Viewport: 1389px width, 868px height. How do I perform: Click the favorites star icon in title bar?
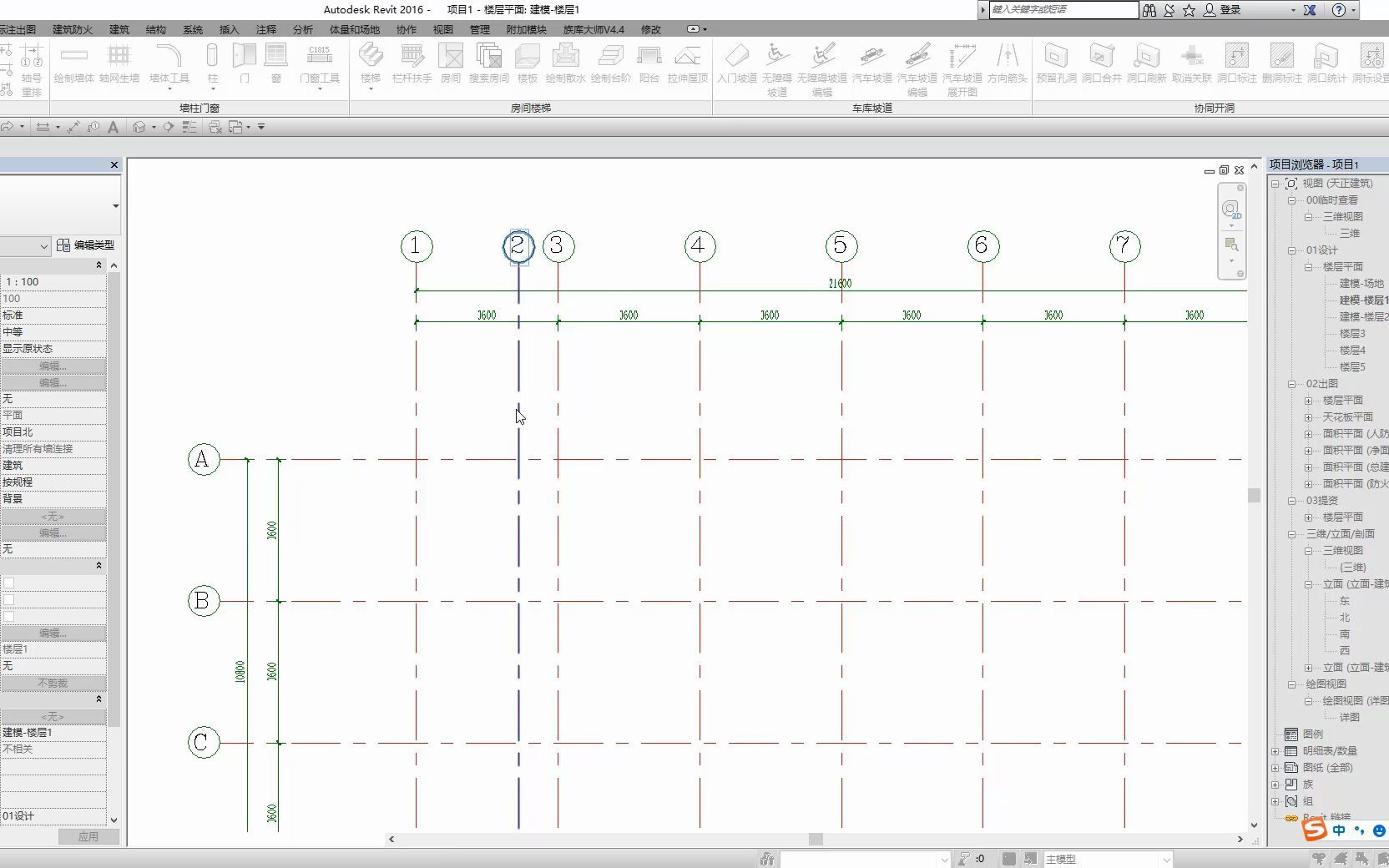[1189, 10]
